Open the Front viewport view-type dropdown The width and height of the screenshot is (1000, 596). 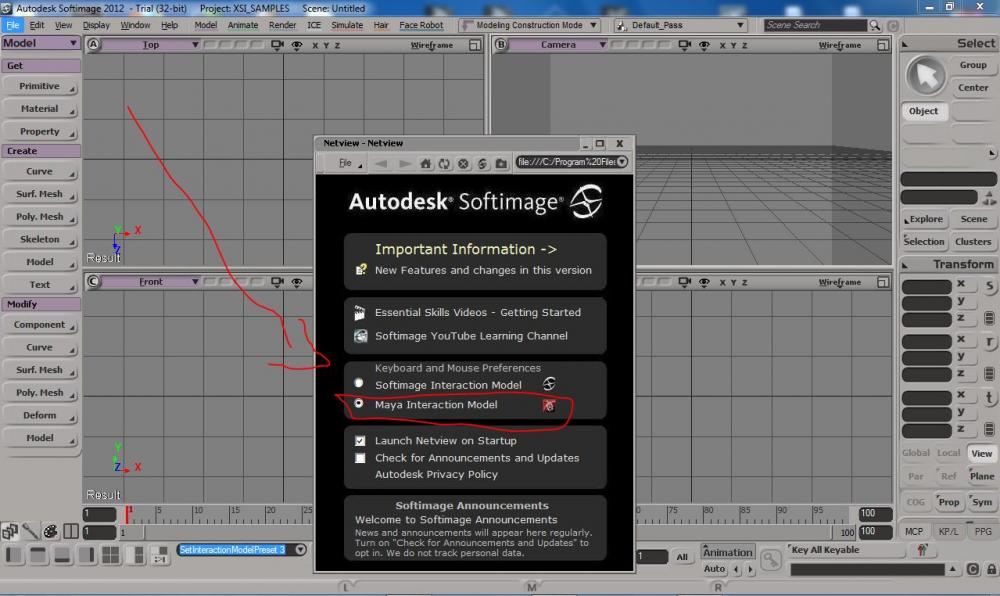(151, 282)
